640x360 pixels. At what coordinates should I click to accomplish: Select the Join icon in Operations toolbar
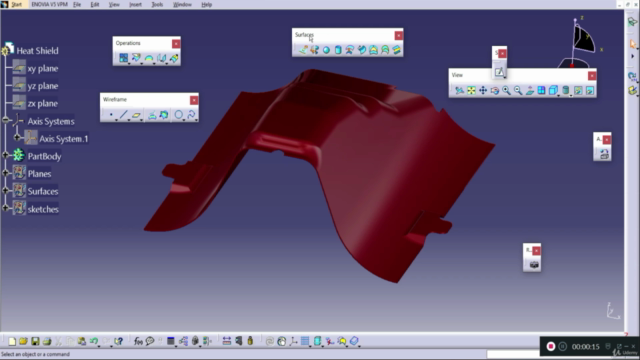pos(123,58)
